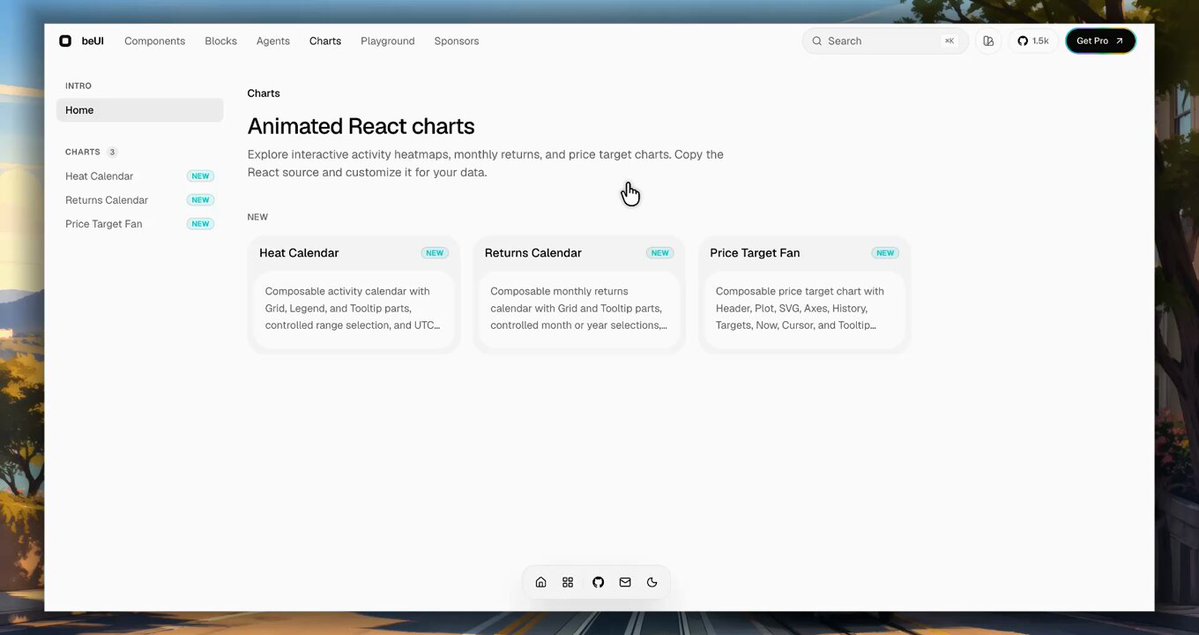Open the GitHub 1.5k stars button
This screenshot has width=1199, height=635.
click(1033, 41)
